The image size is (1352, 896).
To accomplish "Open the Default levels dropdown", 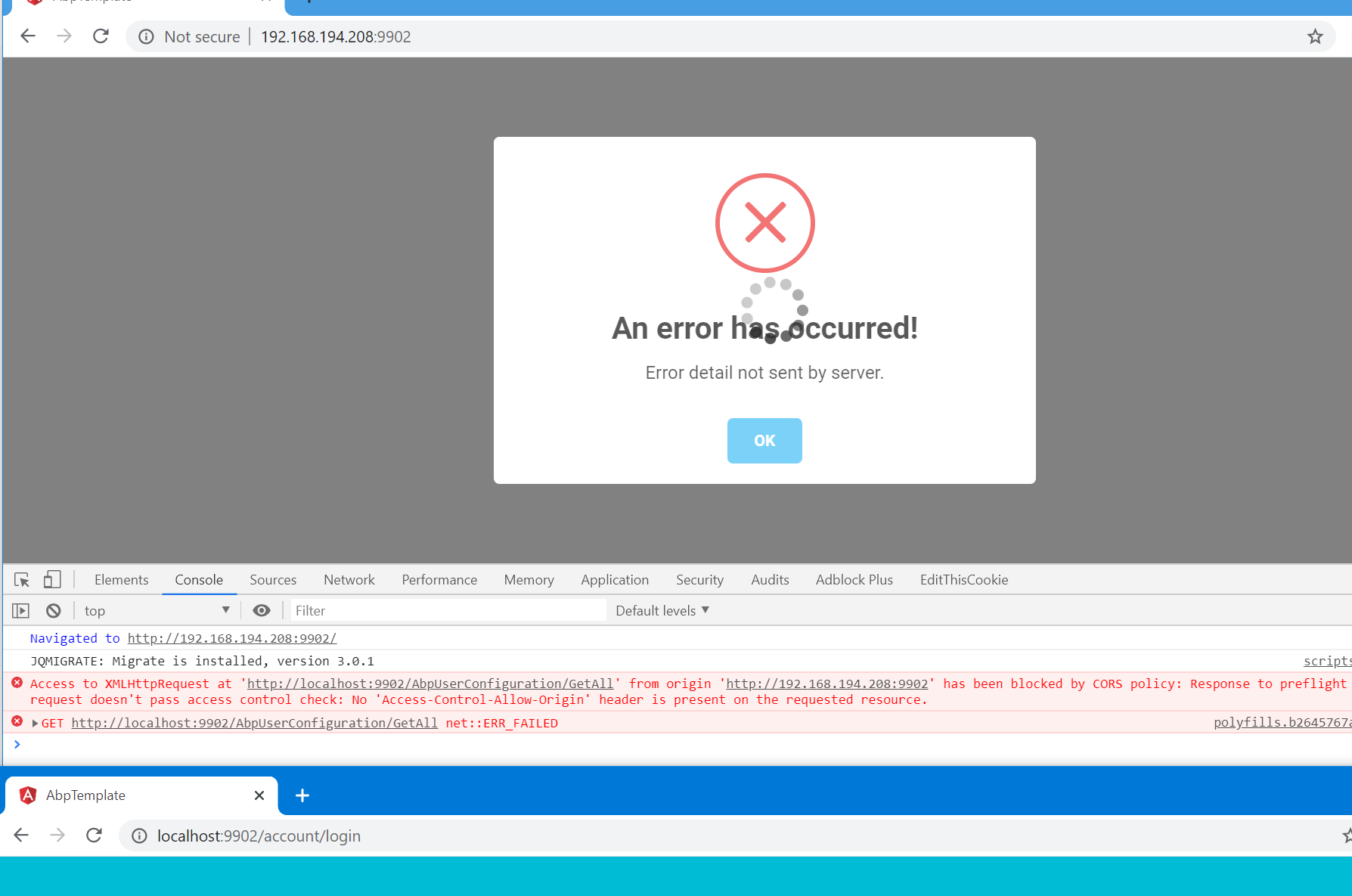I will [662, 610].
